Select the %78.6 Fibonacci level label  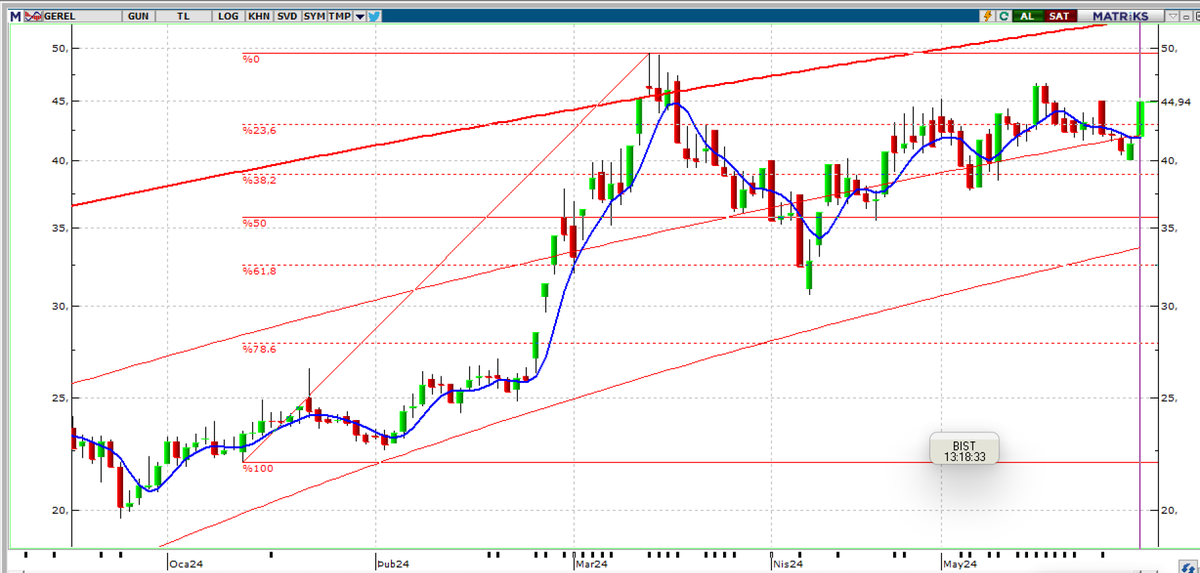pos(258,349)
